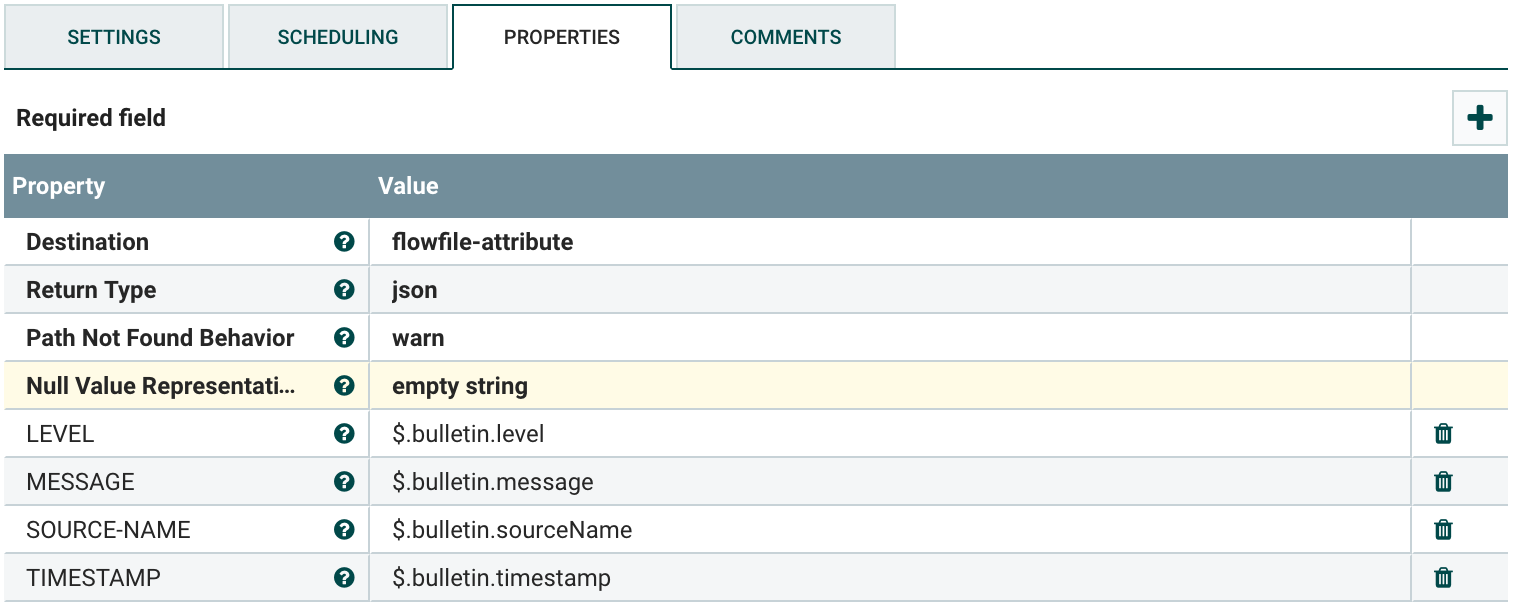1522x610 pixels.
Task: View help for the SOURCE-NAME property
Action: (x=344, y=529)
